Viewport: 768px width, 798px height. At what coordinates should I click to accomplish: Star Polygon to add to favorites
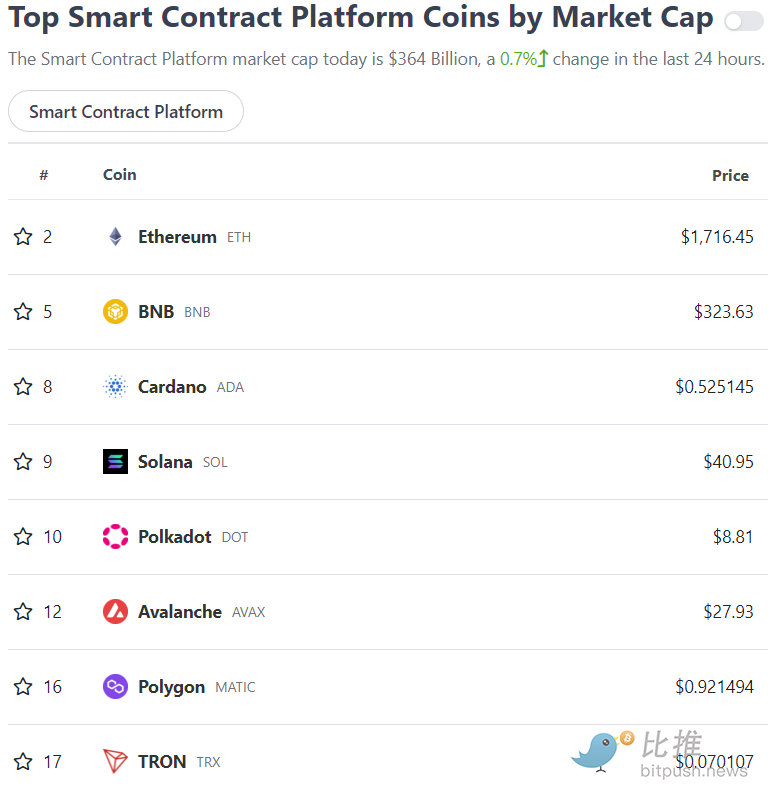[23, 687]
